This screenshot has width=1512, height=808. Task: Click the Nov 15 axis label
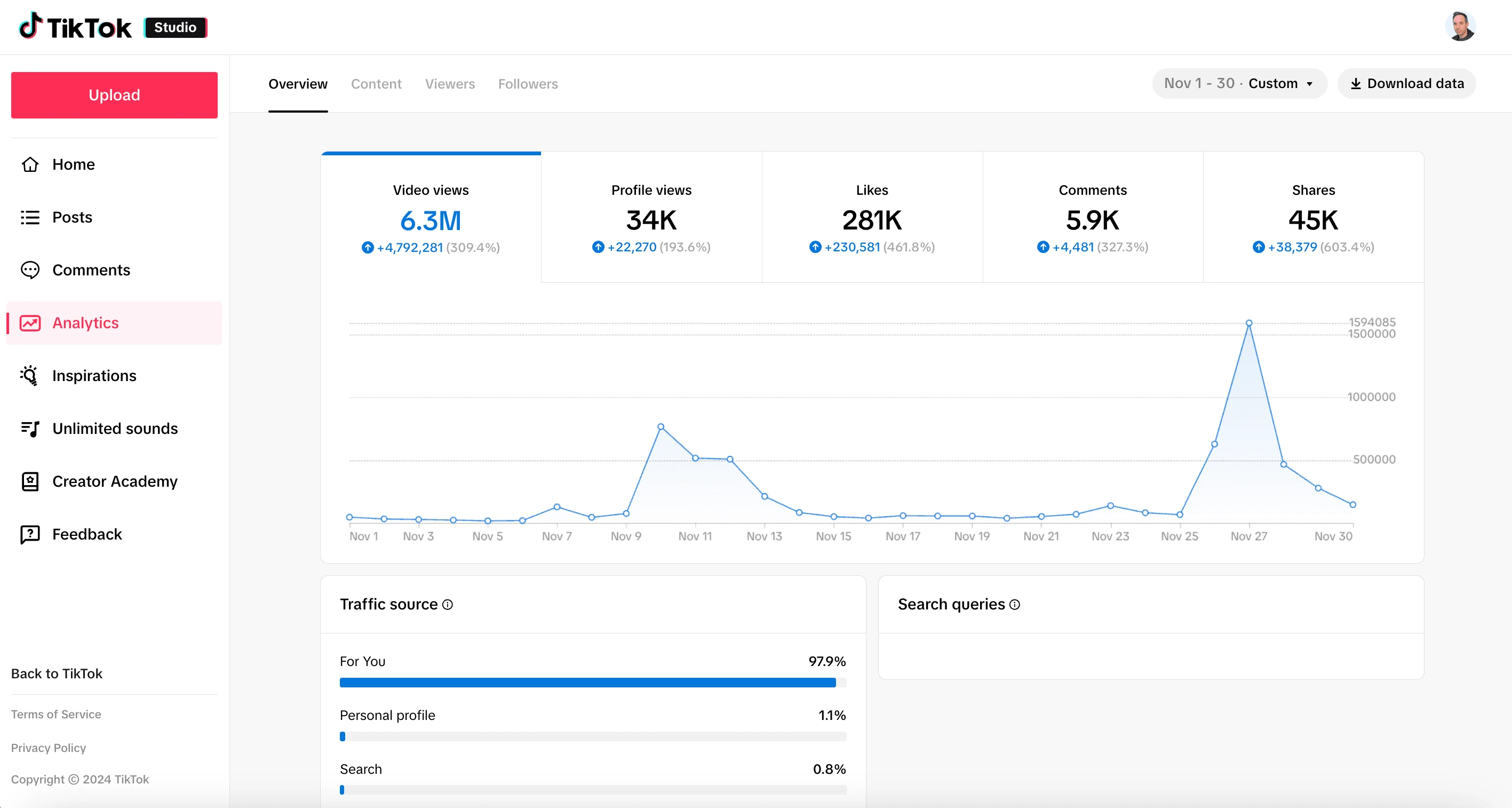point(833,537)
